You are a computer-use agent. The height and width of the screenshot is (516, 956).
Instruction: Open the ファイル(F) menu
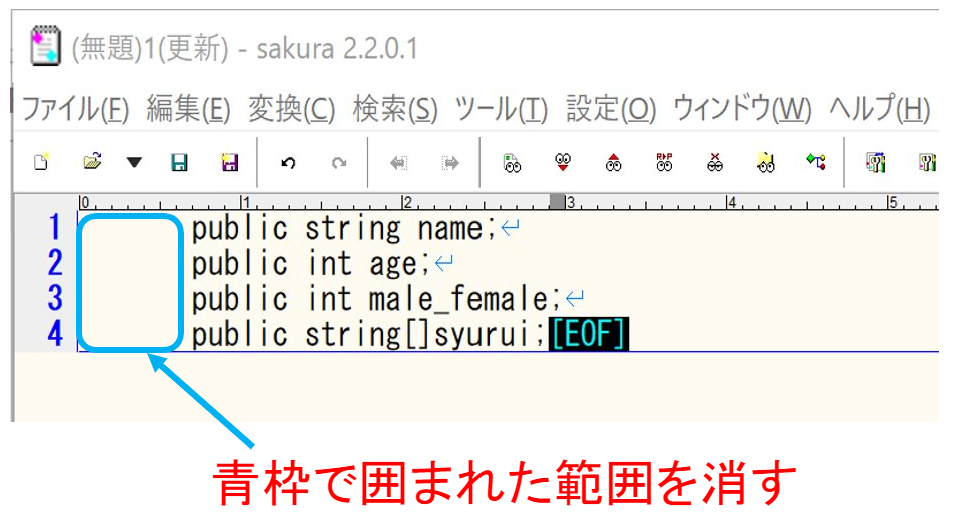76,110
